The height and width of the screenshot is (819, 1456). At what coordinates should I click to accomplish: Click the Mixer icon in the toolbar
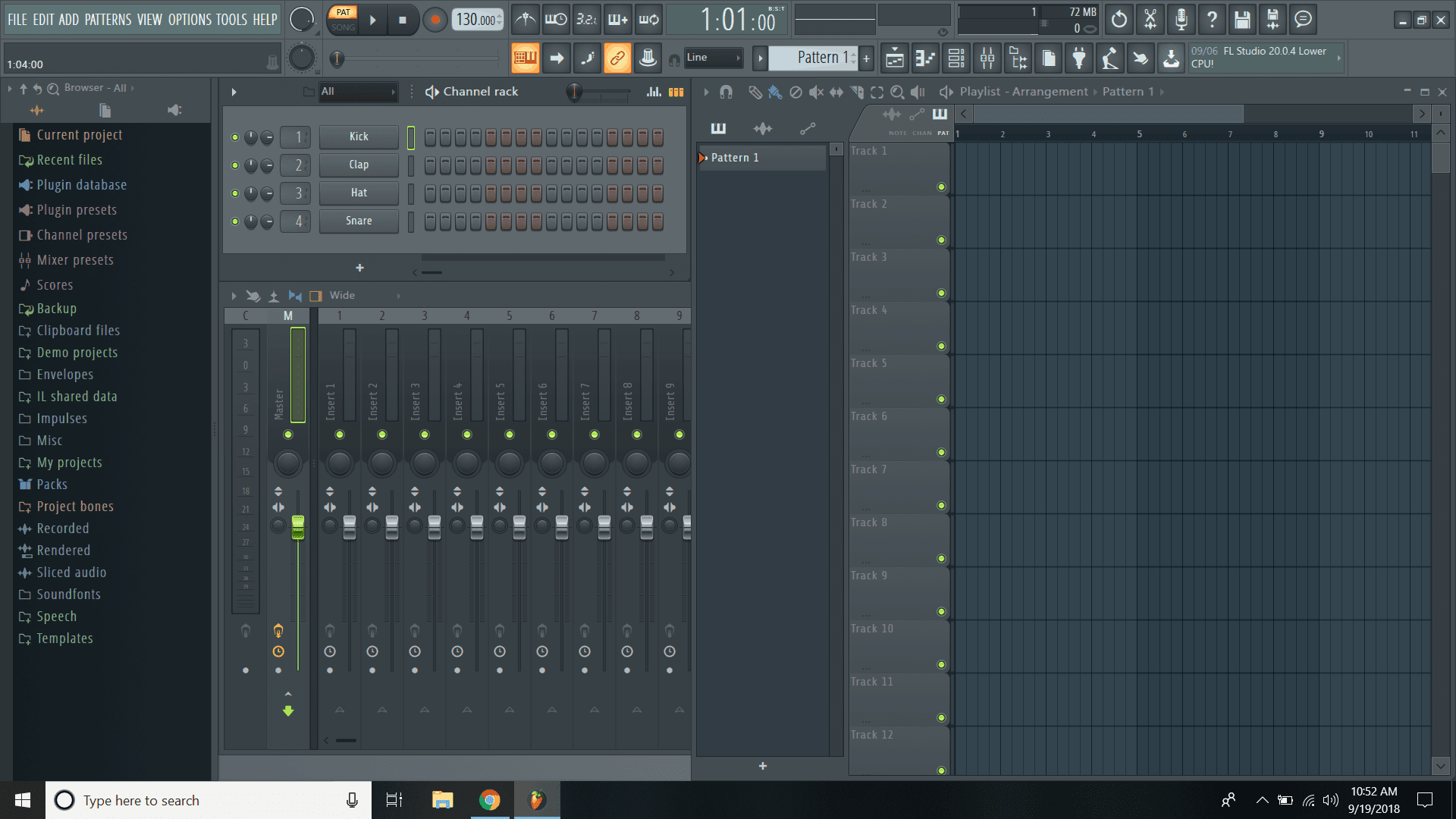[x=987, y=58]
